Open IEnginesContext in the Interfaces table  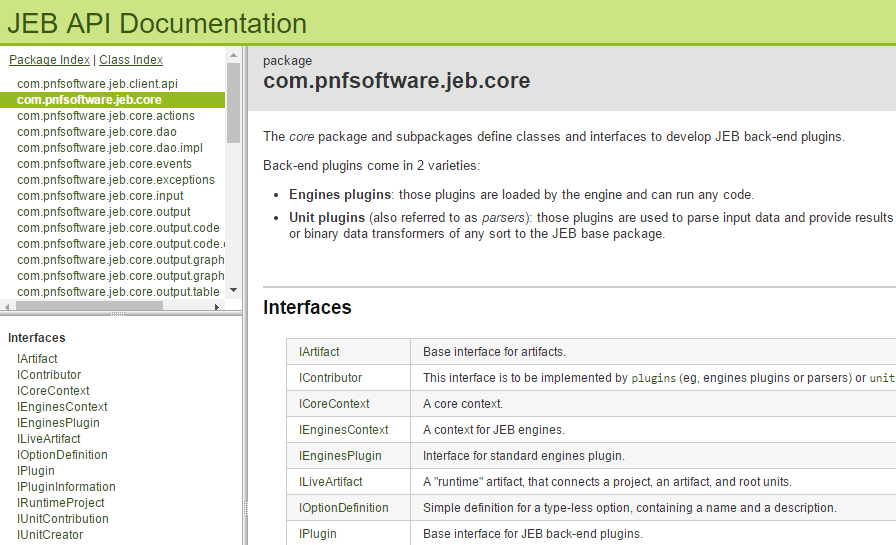point(343,430)
